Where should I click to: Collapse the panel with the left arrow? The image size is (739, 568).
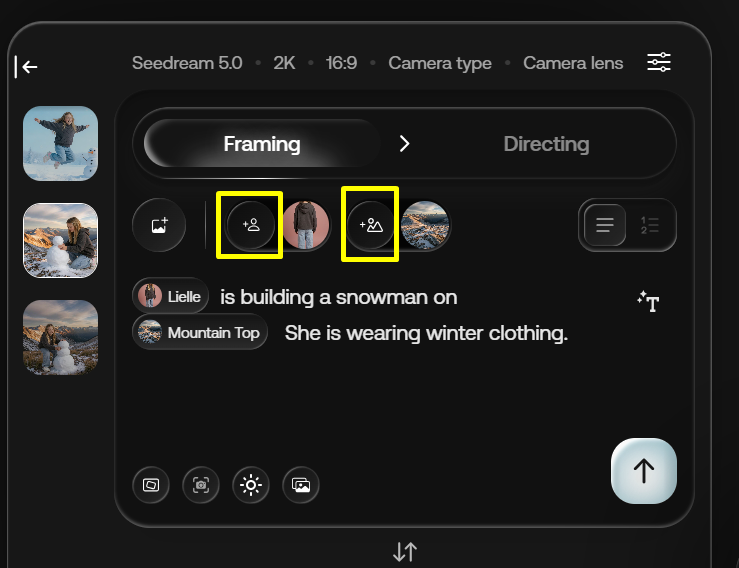click(x=27, y=67)
